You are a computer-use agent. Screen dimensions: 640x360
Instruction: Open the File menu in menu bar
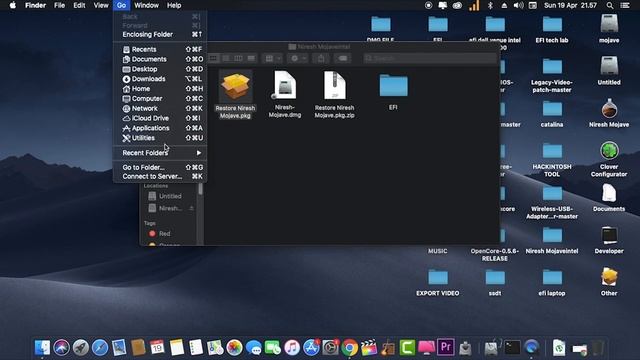[x=60, y=5]
